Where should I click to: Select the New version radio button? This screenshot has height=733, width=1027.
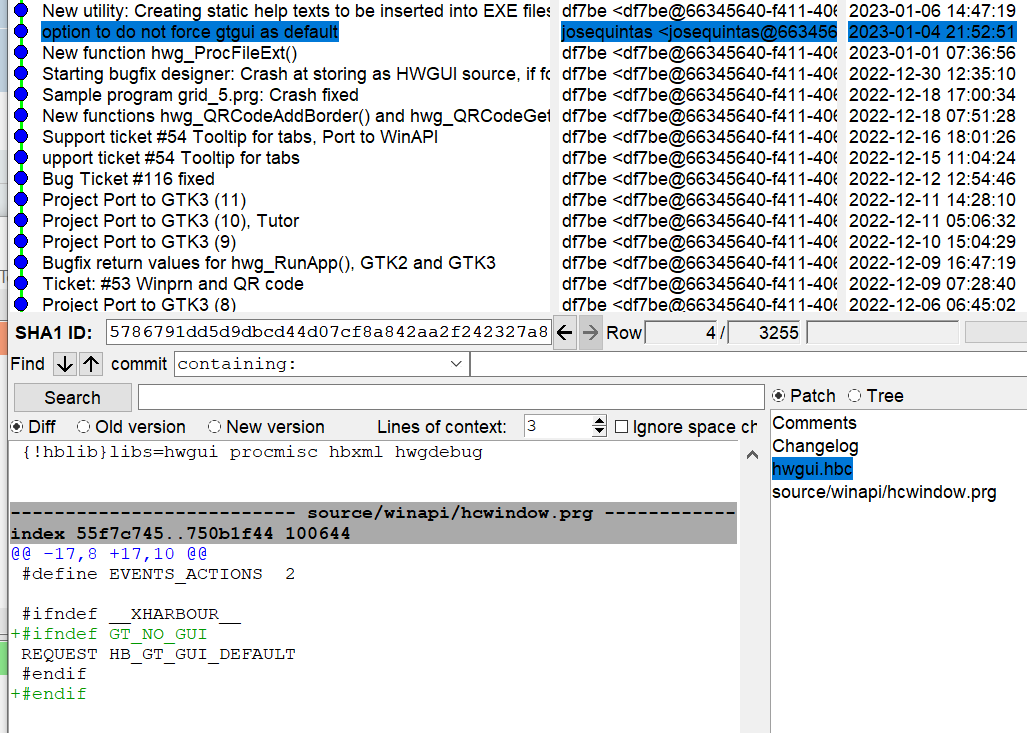pos(214,427)
